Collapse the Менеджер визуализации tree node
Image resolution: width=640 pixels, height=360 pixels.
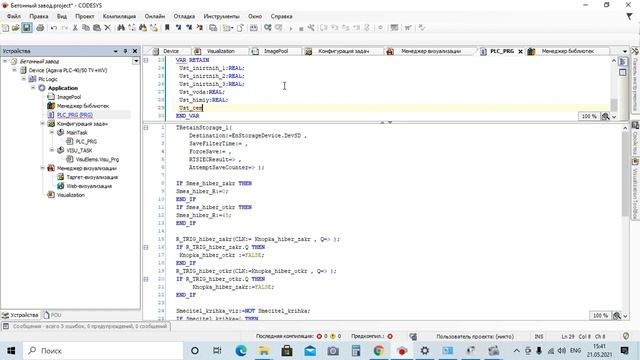(42, 168)
